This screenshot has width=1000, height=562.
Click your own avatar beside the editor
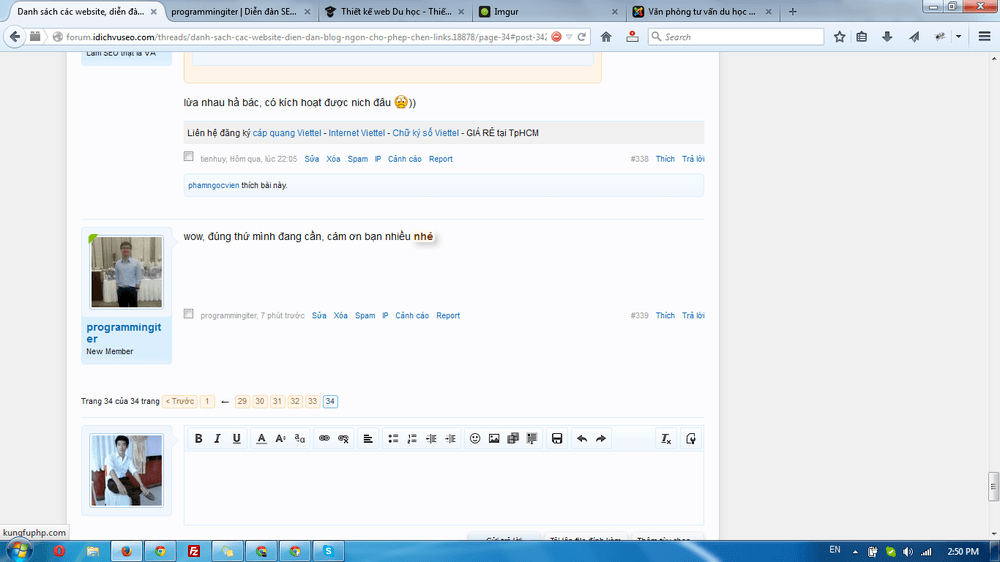click(x=126, y=471)
